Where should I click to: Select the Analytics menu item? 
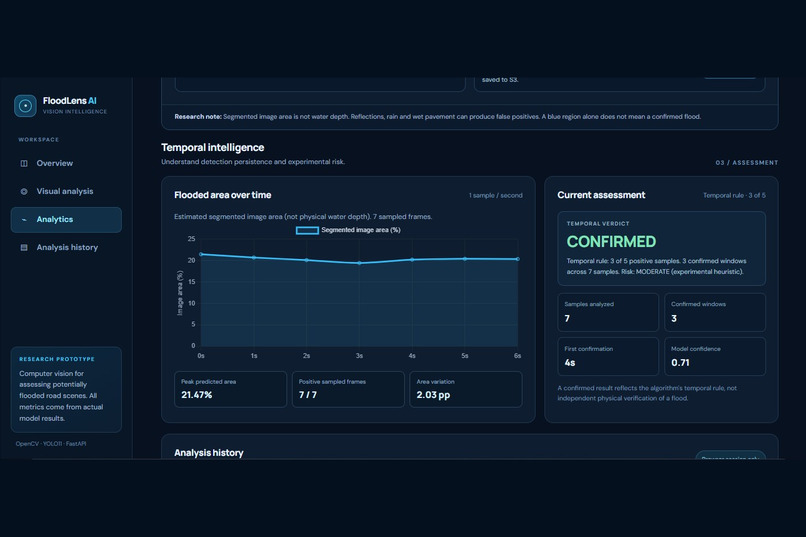click(x=66, y=219)
